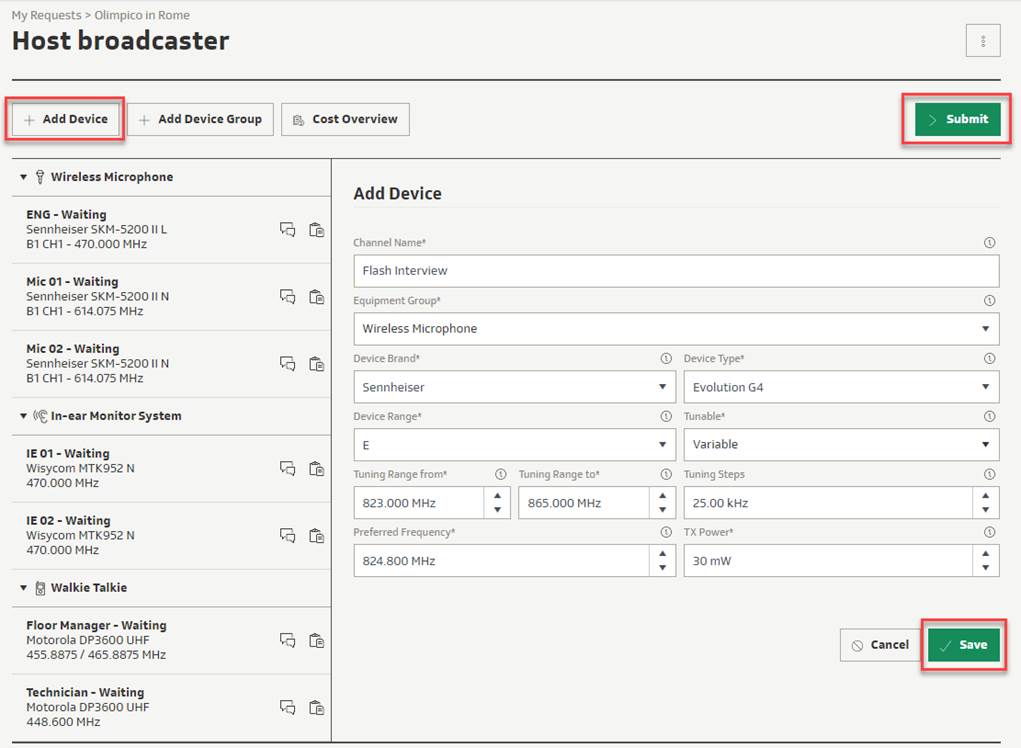
Task: Collapse the Walkie Talkie group
Action: tap(24, 588)
